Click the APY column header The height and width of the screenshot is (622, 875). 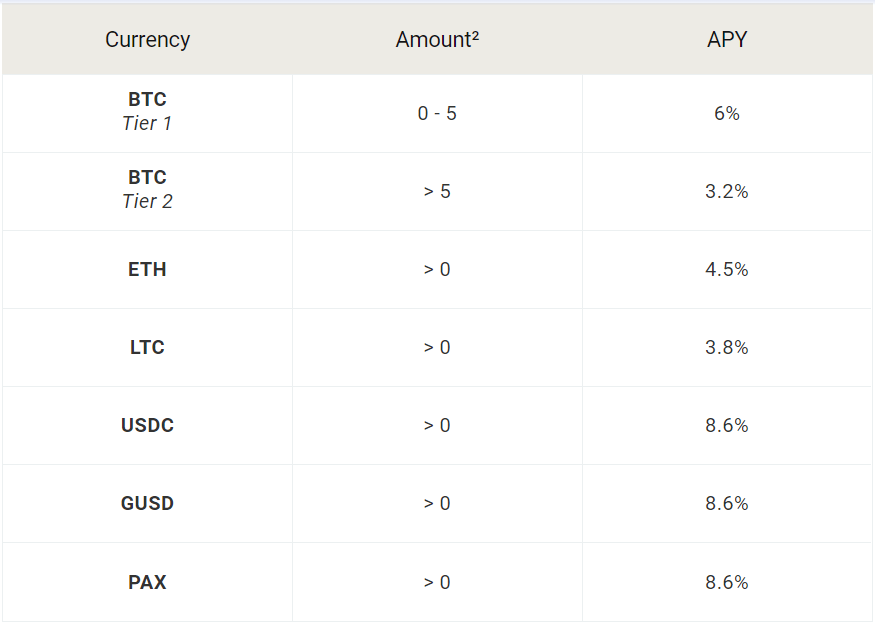[727, 40]
